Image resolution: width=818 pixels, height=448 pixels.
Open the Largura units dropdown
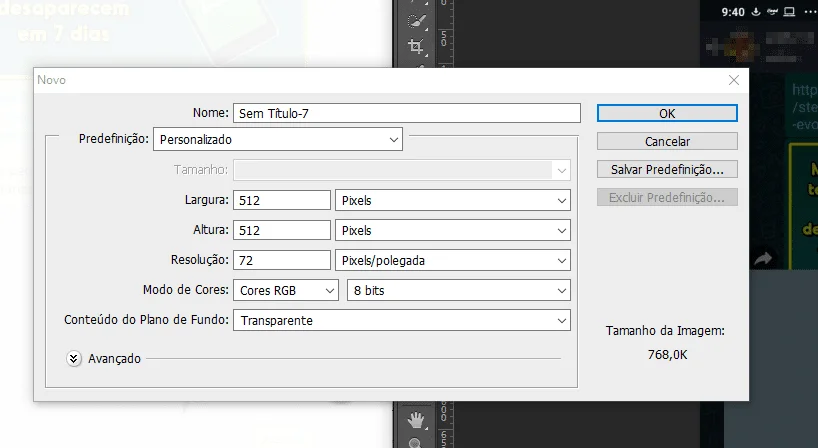point(453,200)
